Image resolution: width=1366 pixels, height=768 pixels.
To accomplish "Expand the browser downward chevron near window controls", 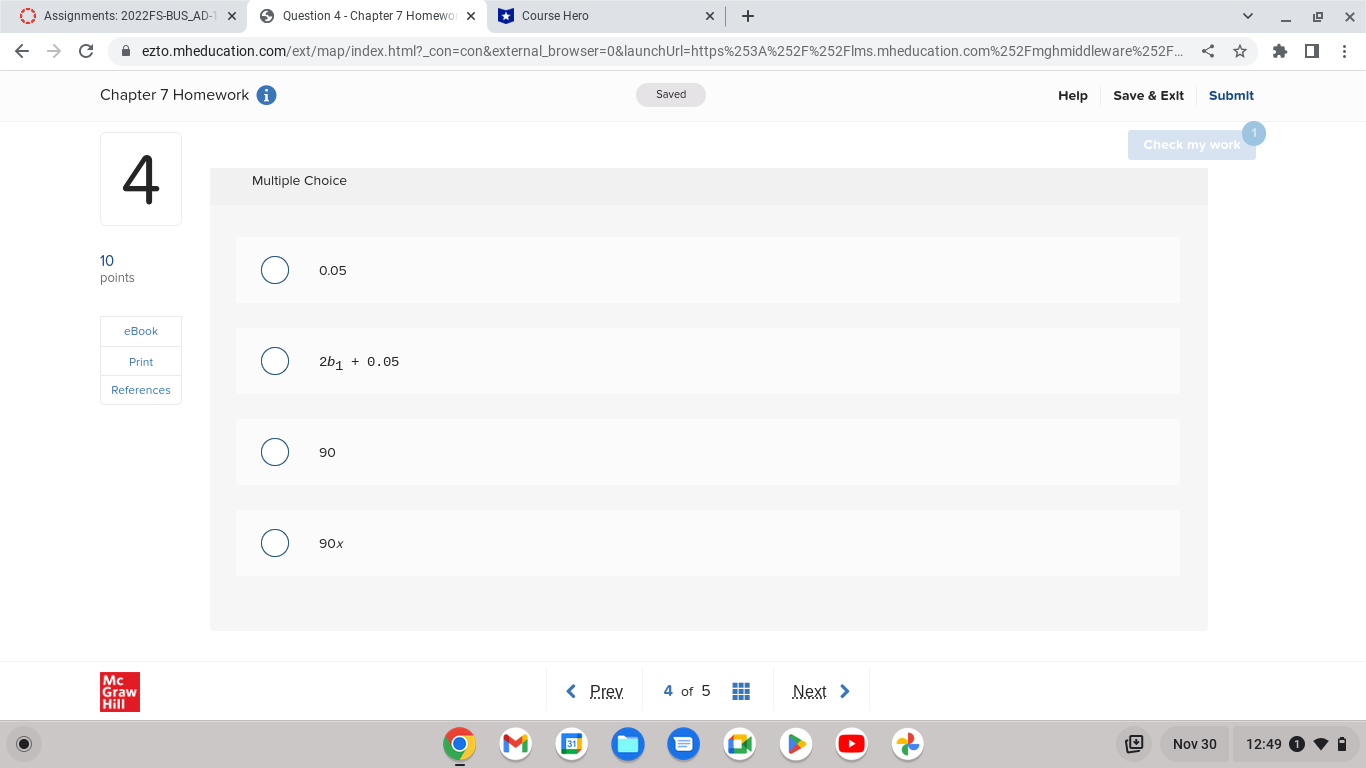I will [x=1246, y=16].
